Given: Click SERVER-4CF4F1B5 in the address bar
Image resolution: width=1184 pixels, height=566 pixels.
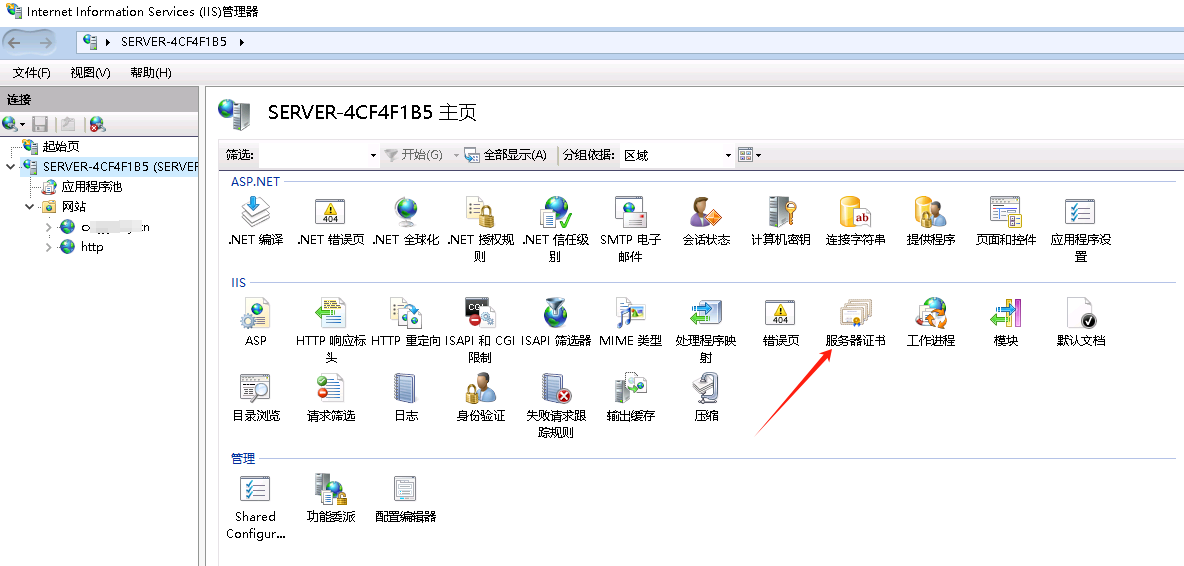Looking at the screenshot, I should tap(174, 42).
